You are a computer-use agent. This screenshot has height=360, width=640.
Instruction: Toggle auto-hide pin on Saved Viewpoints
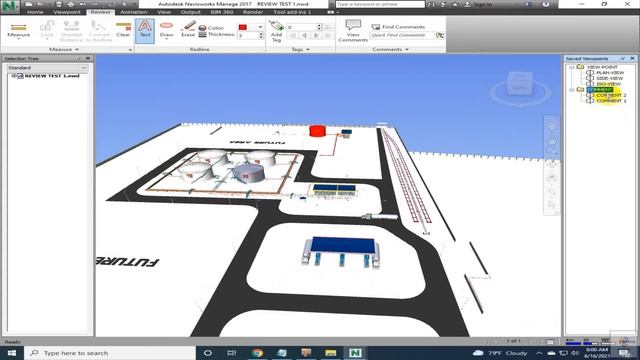tap(623, 59)
